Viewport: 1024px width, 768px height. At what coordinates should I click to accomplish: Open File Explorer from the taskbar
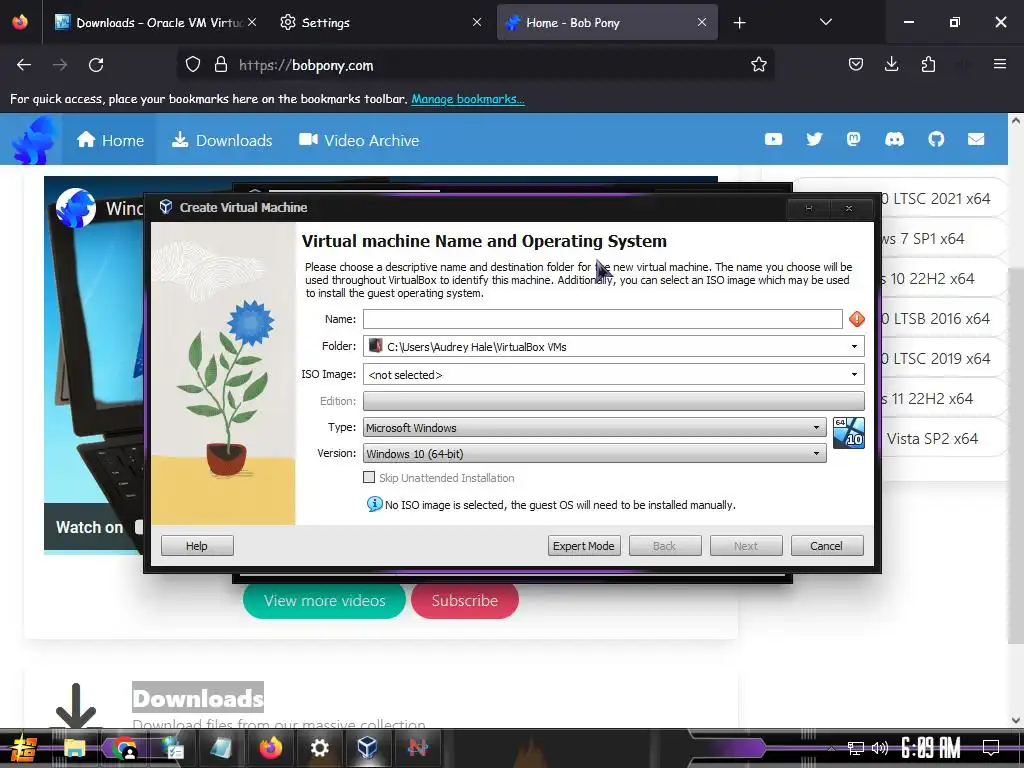coord(74,747)
